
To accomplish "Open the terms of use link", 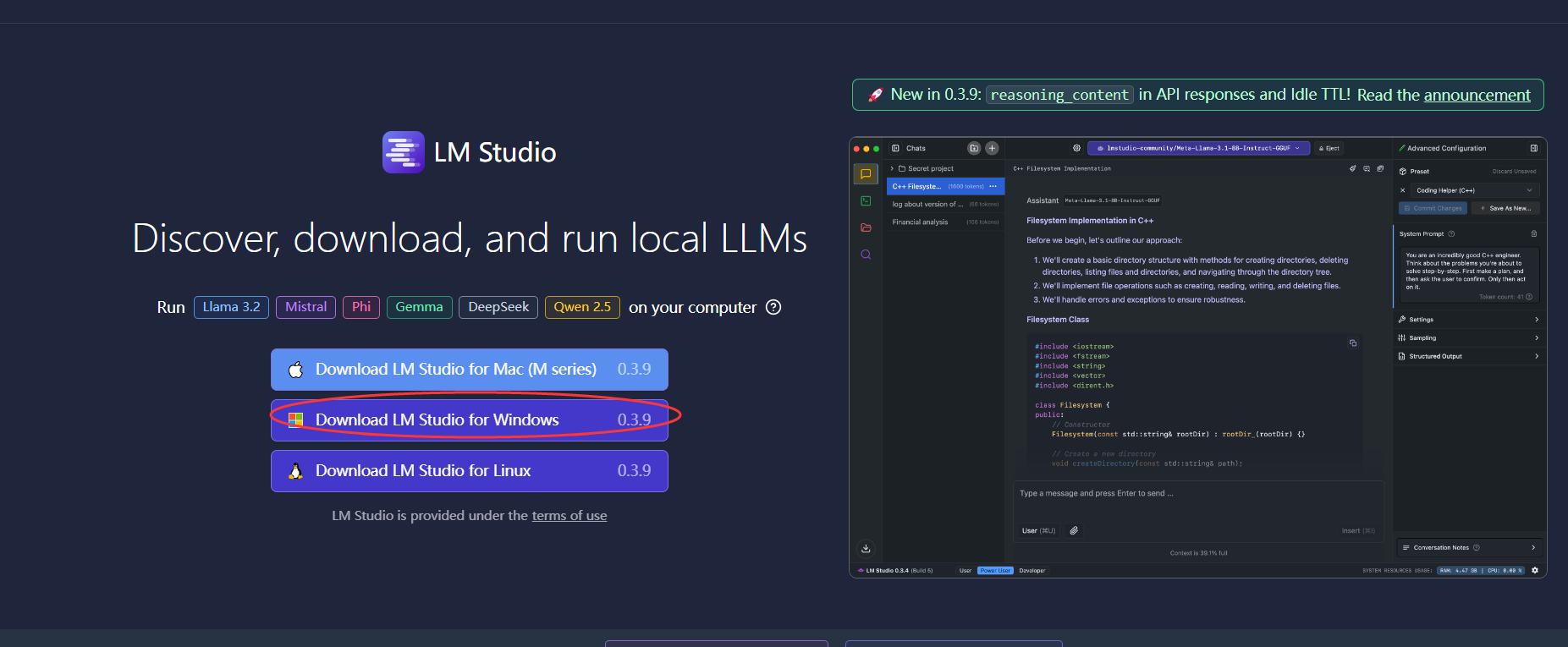I will click(x=569, y=516).
